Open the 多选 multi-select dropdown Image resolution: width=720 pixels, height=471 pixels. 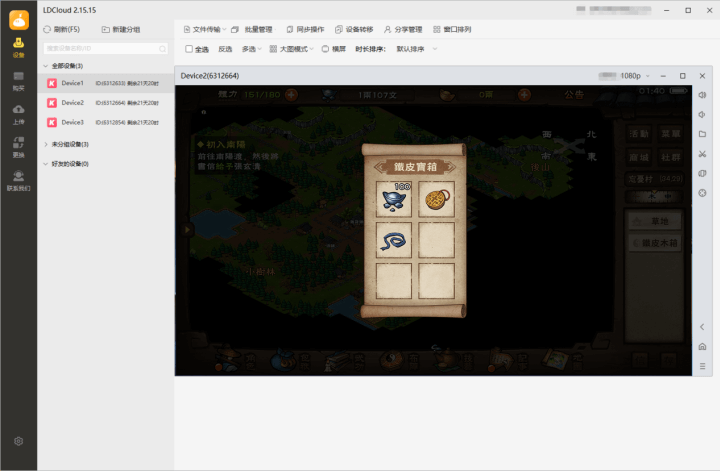coord(251,49)
